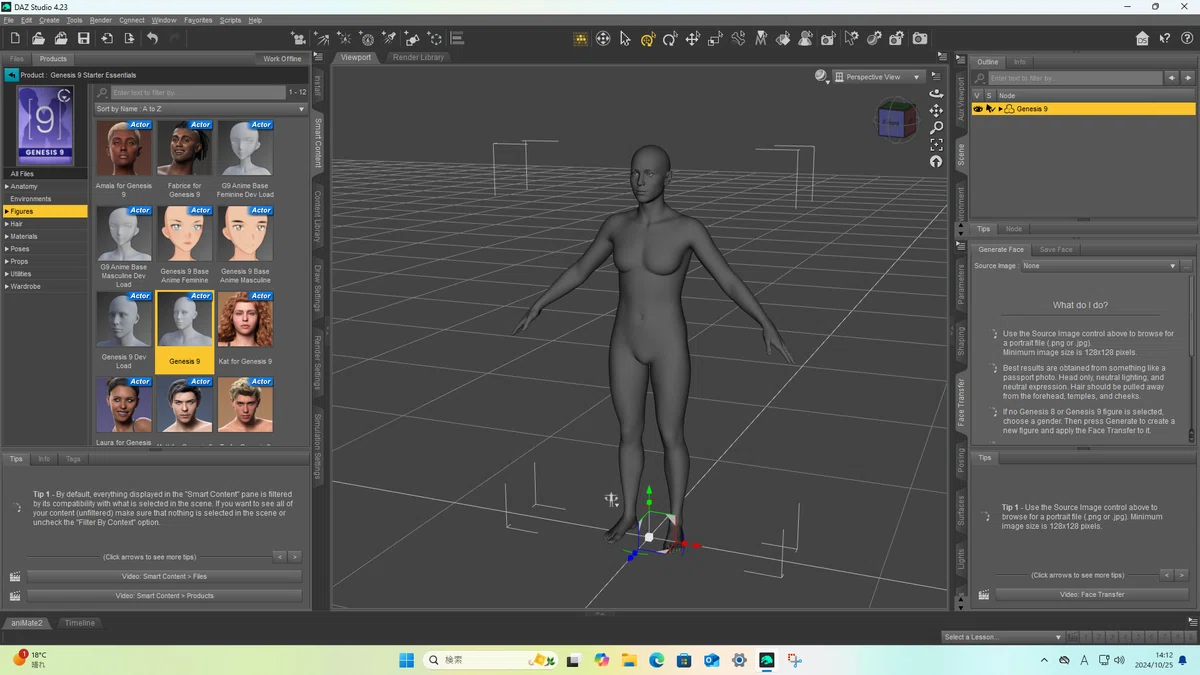Click the viewport reset view control
This screenshot has height=675, width=1200.
coord(936,161)
